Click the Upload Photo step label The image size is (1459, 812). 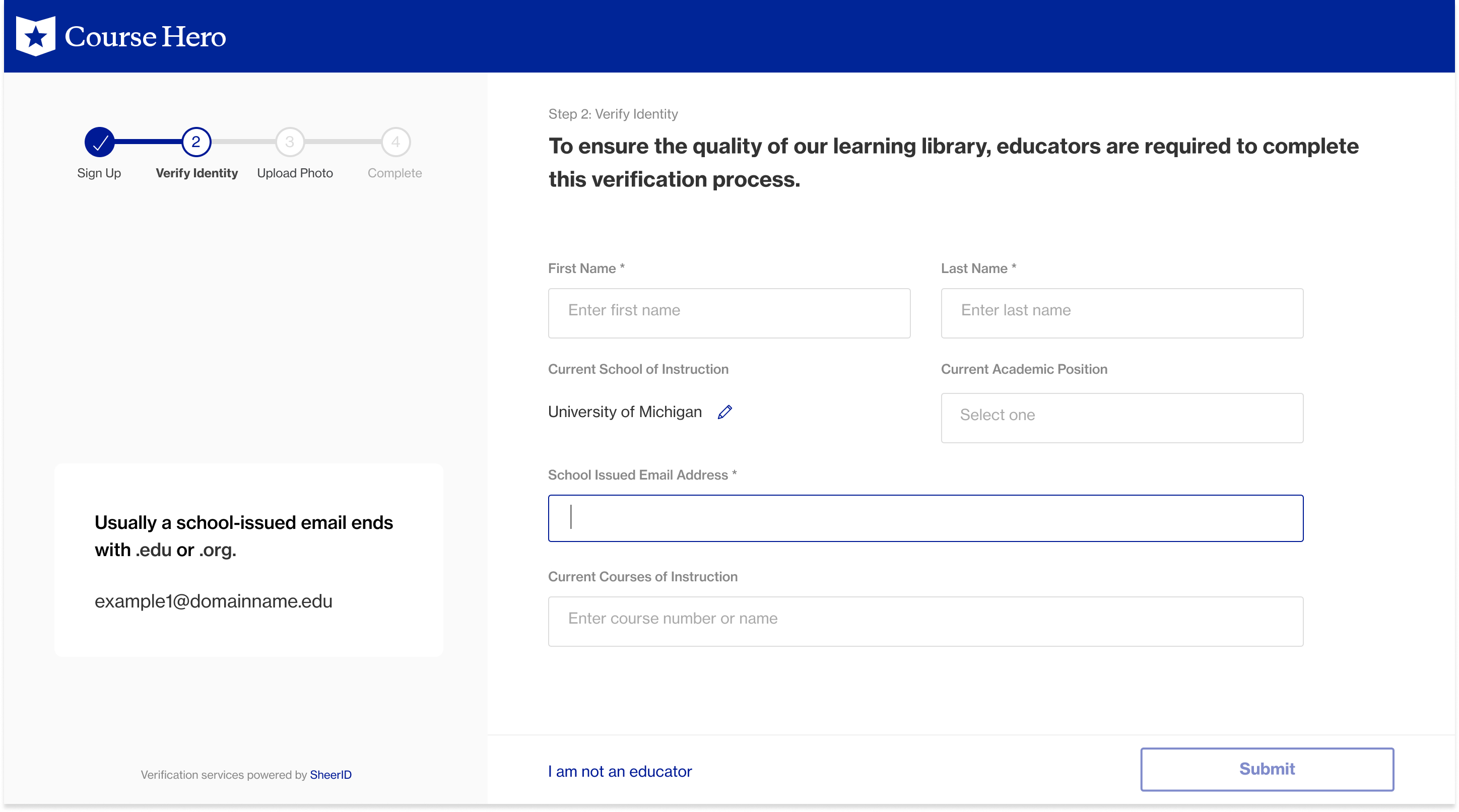pos(295,173)
